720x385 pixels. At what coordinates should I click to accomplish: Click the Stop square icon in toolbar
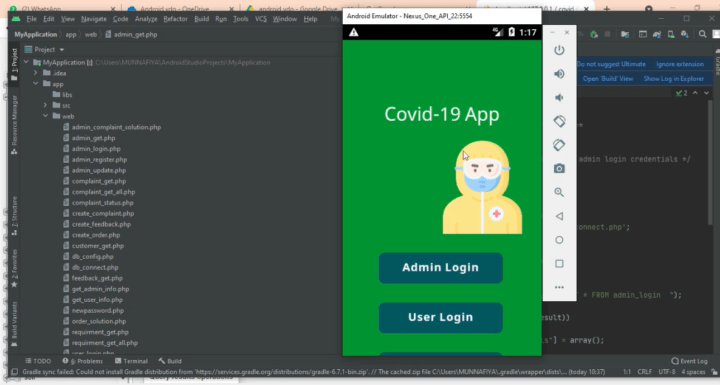607,34
